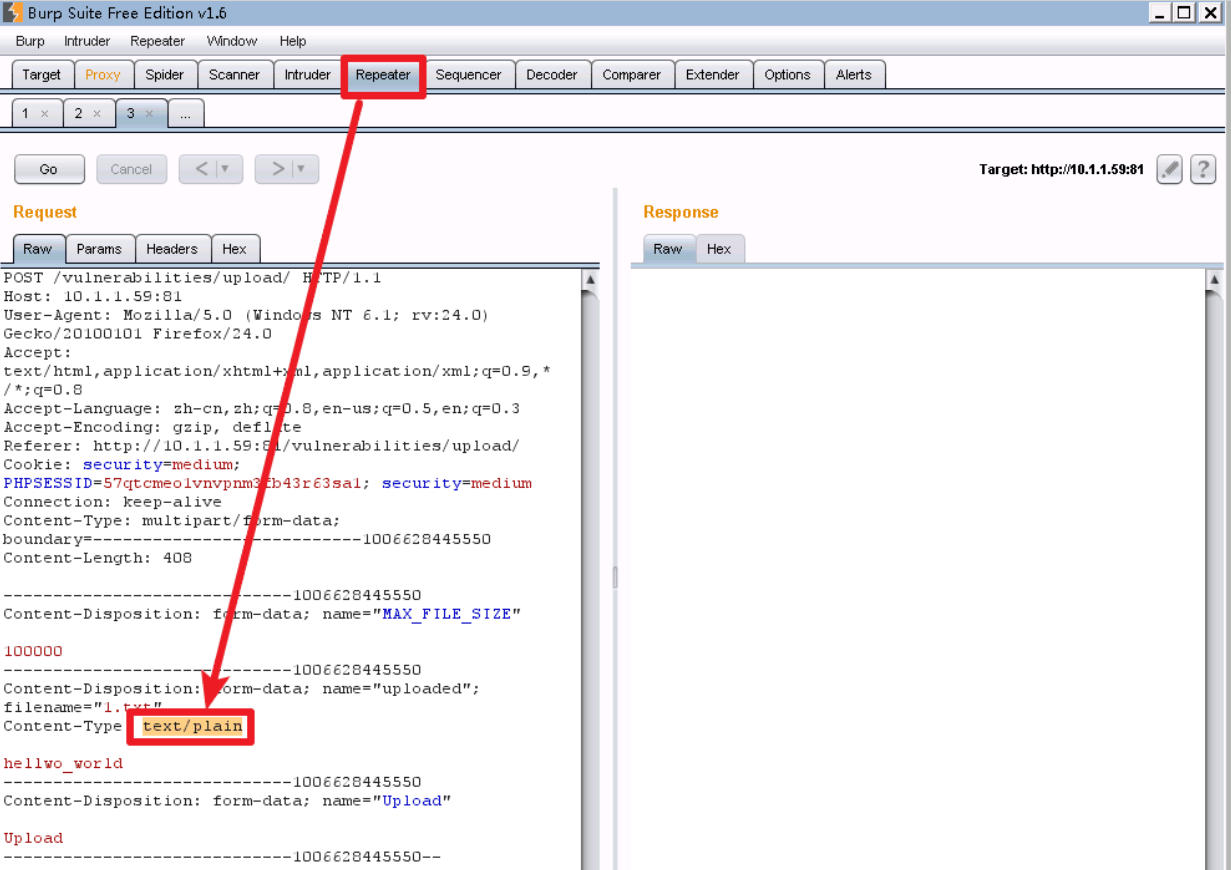Close repeater tab 2 with its x
This screenshot has width=1231, height=870.
[x=97, y=114]
